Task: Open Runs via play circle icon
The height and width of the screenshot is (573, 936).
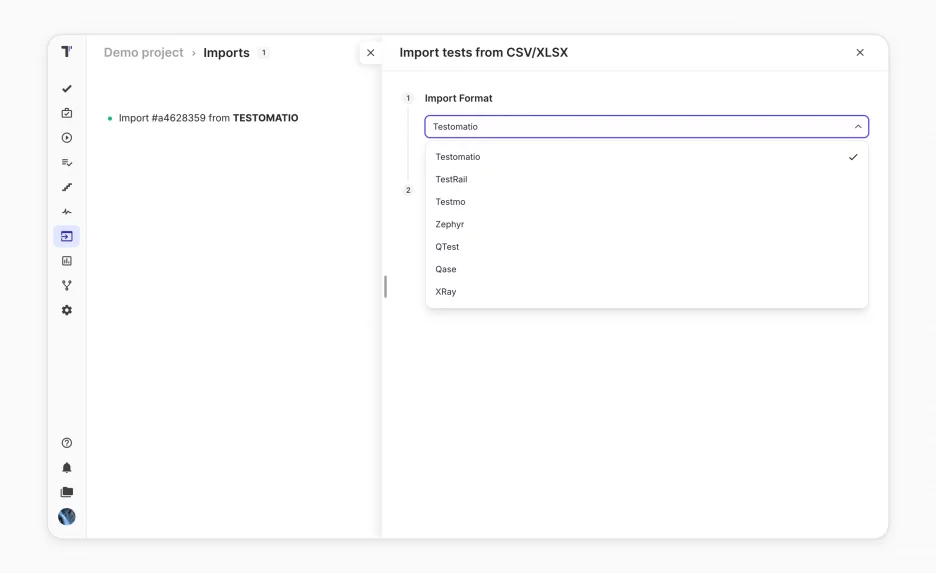Action: (67, 138)
